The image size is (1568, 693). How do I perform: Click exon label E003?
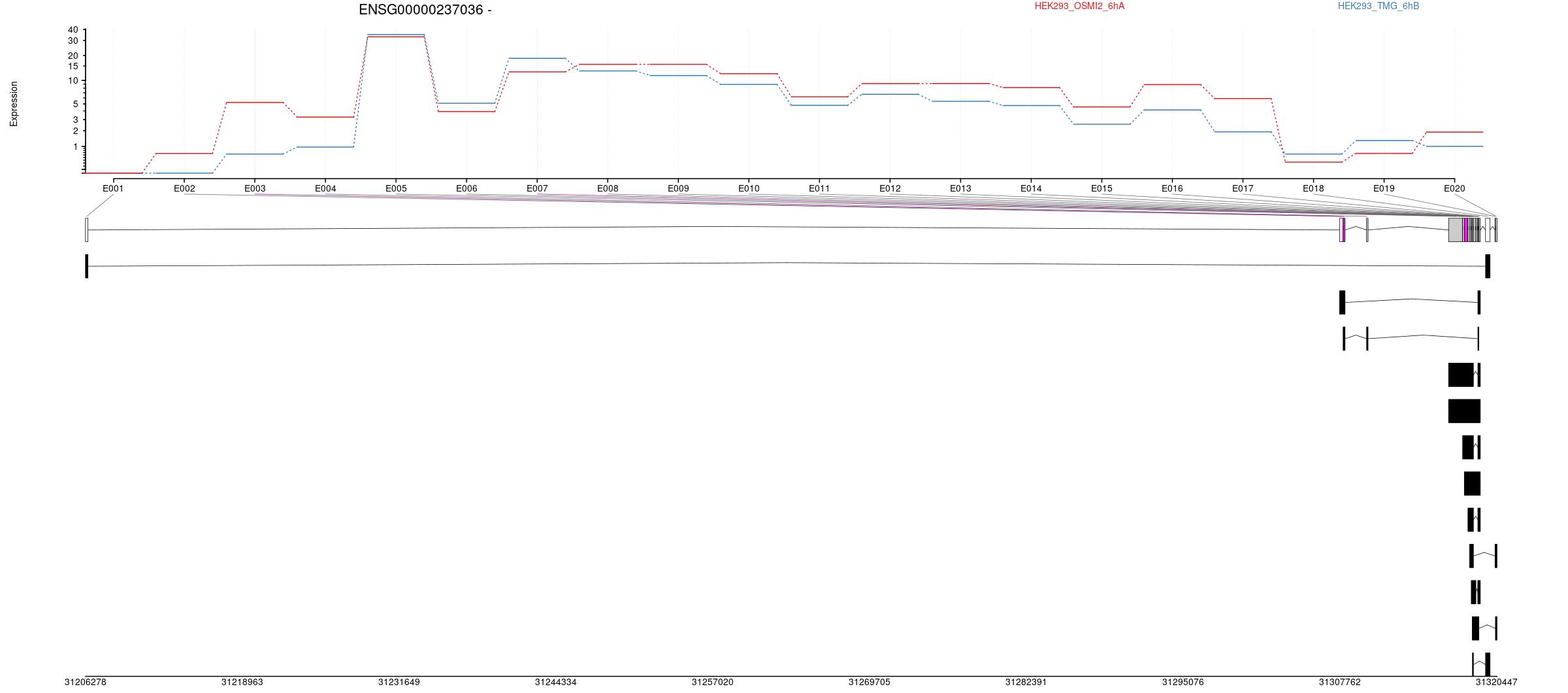pyautogui.click(x=255, y=188)
